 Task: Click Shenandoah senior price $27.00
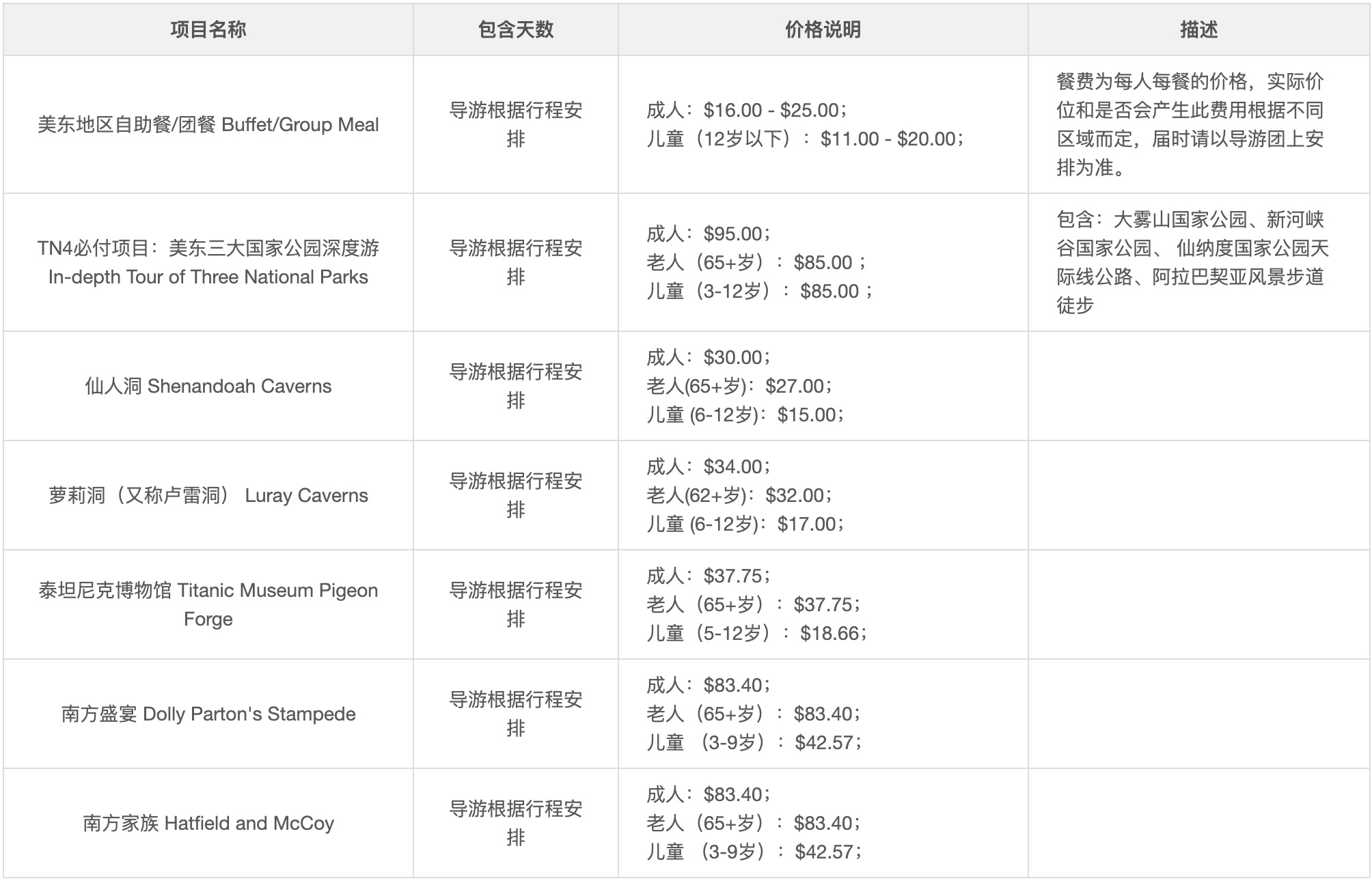click(739, 386)
